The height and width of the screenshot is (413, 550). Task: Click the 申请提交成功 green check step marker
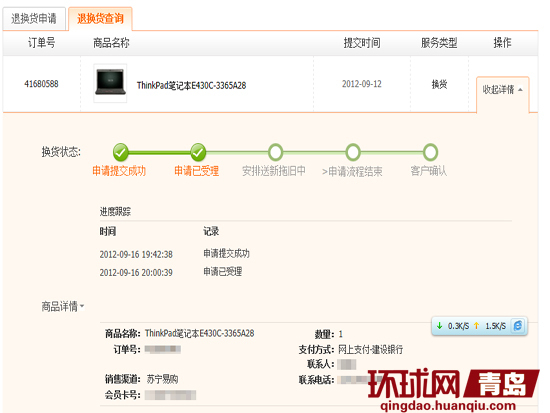click(120, 152)
